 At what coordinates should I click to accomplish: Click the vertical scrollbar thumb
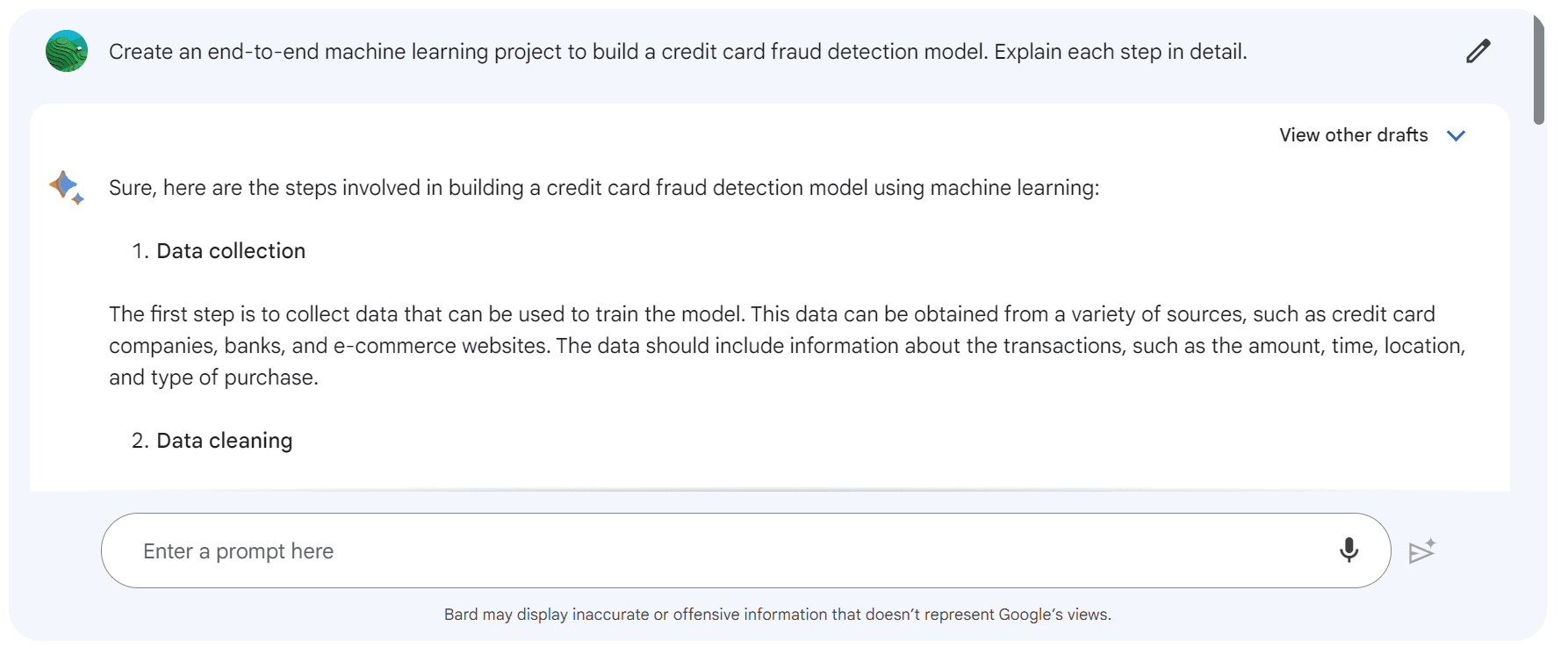(x=1539, y=70)
